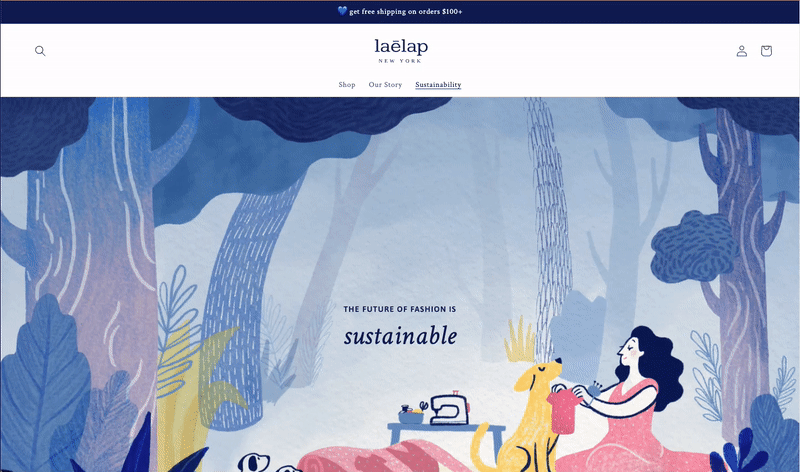Click the yellow plant behind the dog
This screenshot has width=800, height=472.
pos(519,340)
